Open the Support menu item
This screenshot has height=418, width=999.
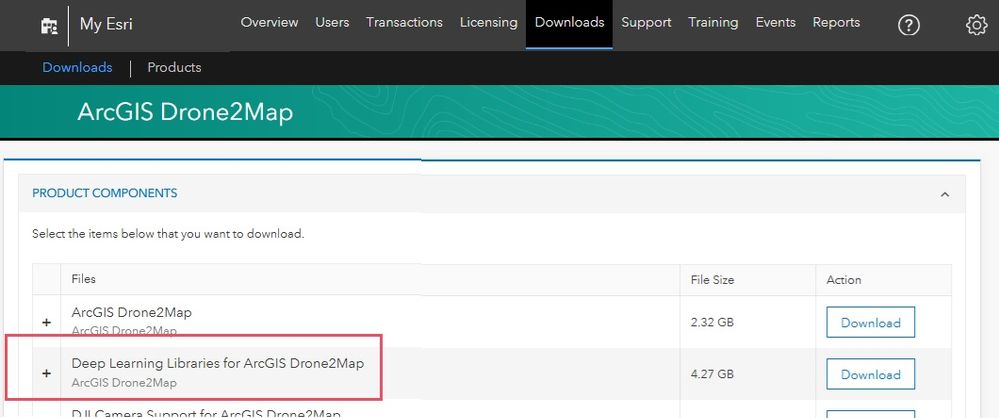[646, 22]
